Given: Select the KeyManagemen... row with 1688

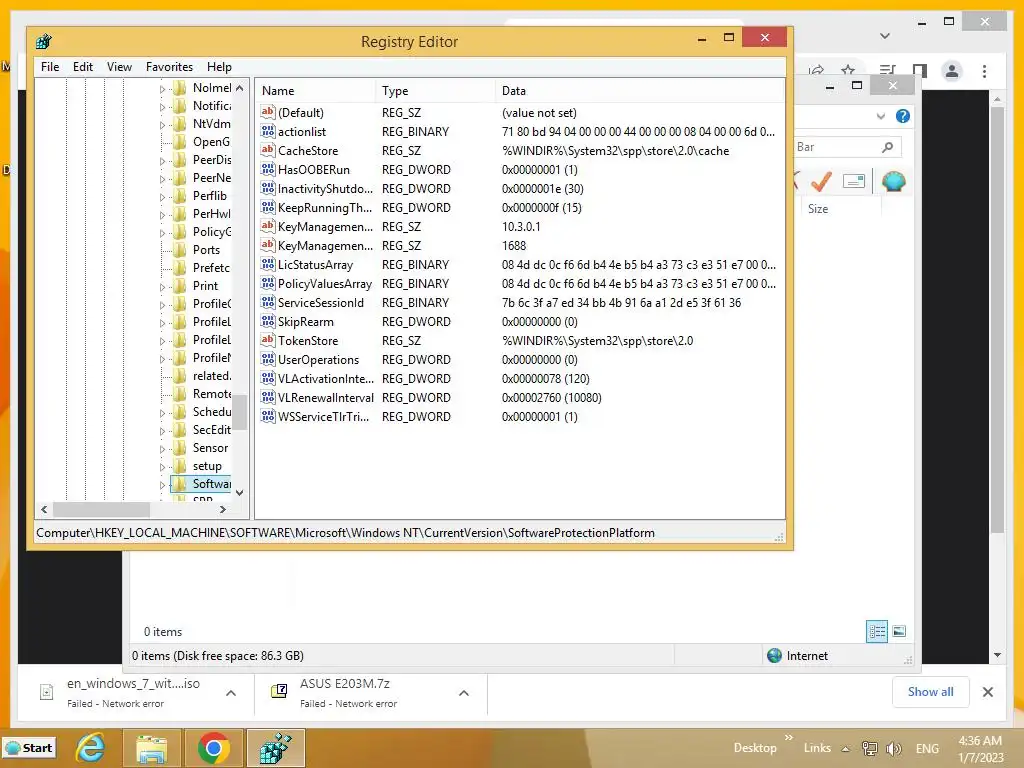Looking at the screenshot, I should point(519,246).
